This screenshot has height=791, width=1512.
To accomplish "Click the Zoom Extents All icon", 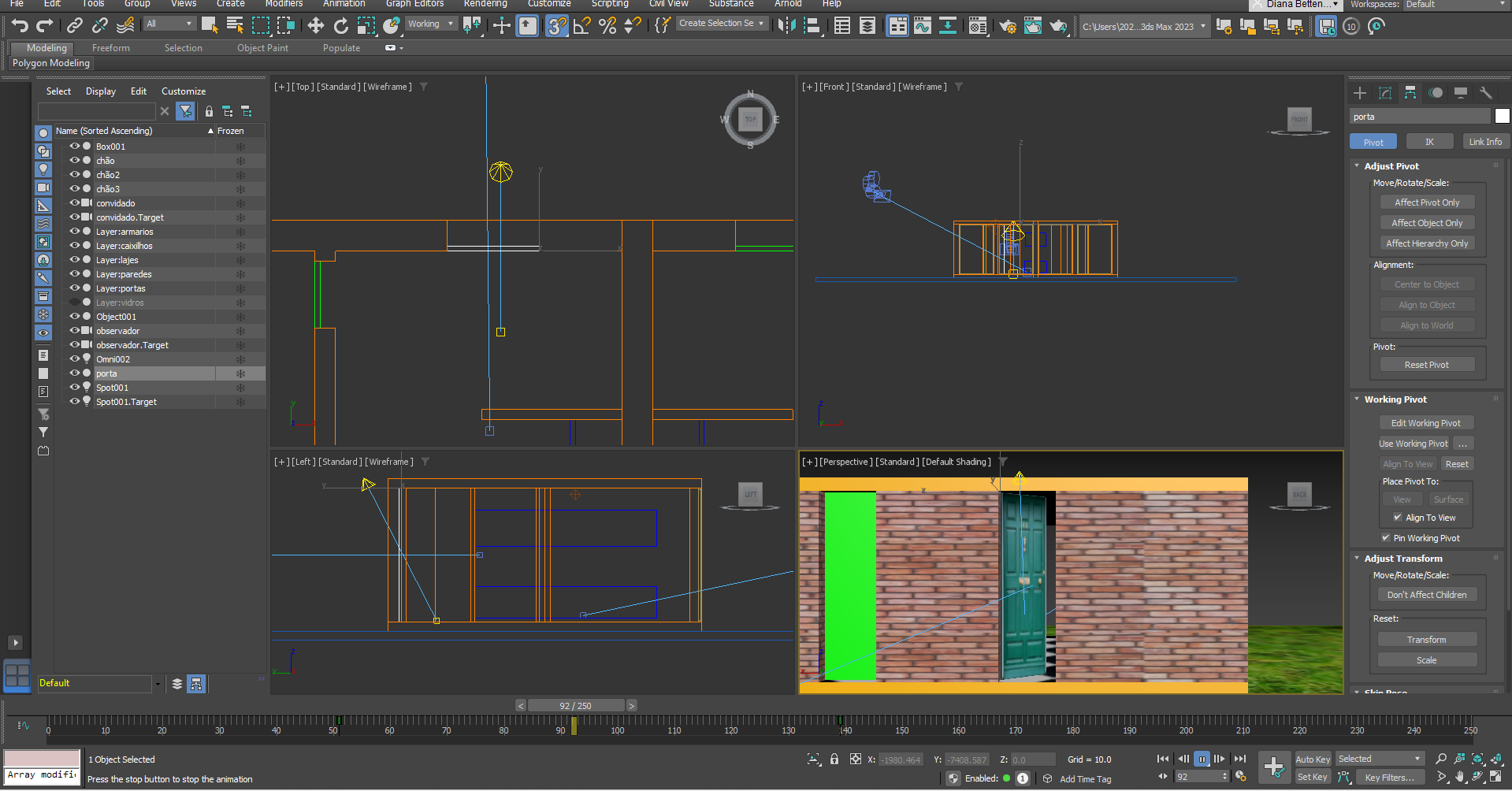I will tap(1497, 759).
